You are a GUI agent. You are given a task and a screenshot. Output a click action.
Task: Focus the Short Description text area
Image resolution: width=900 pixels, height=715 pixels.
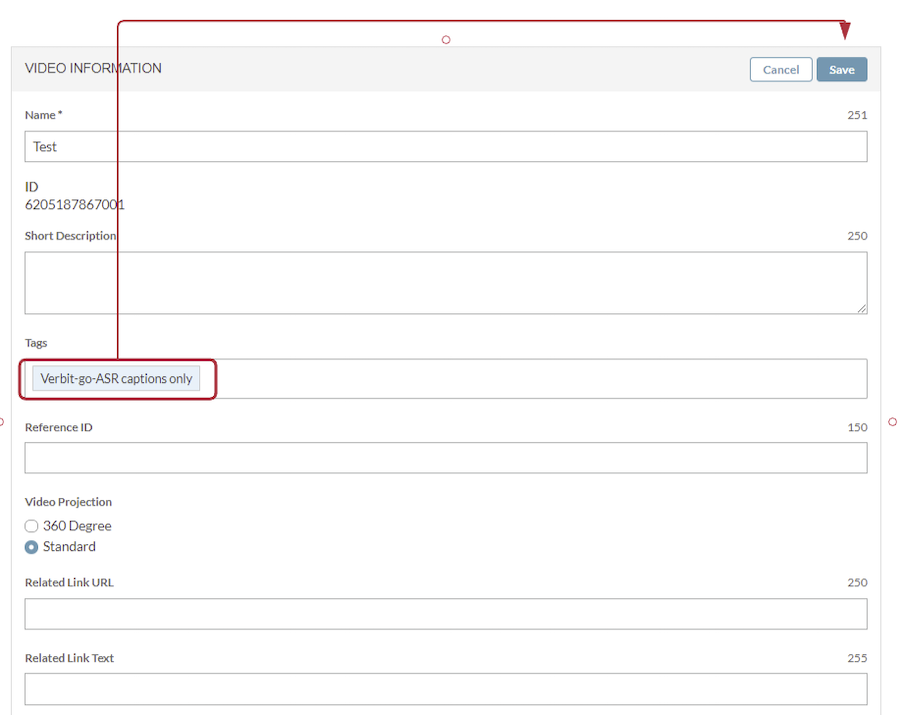tap(445, 282)
